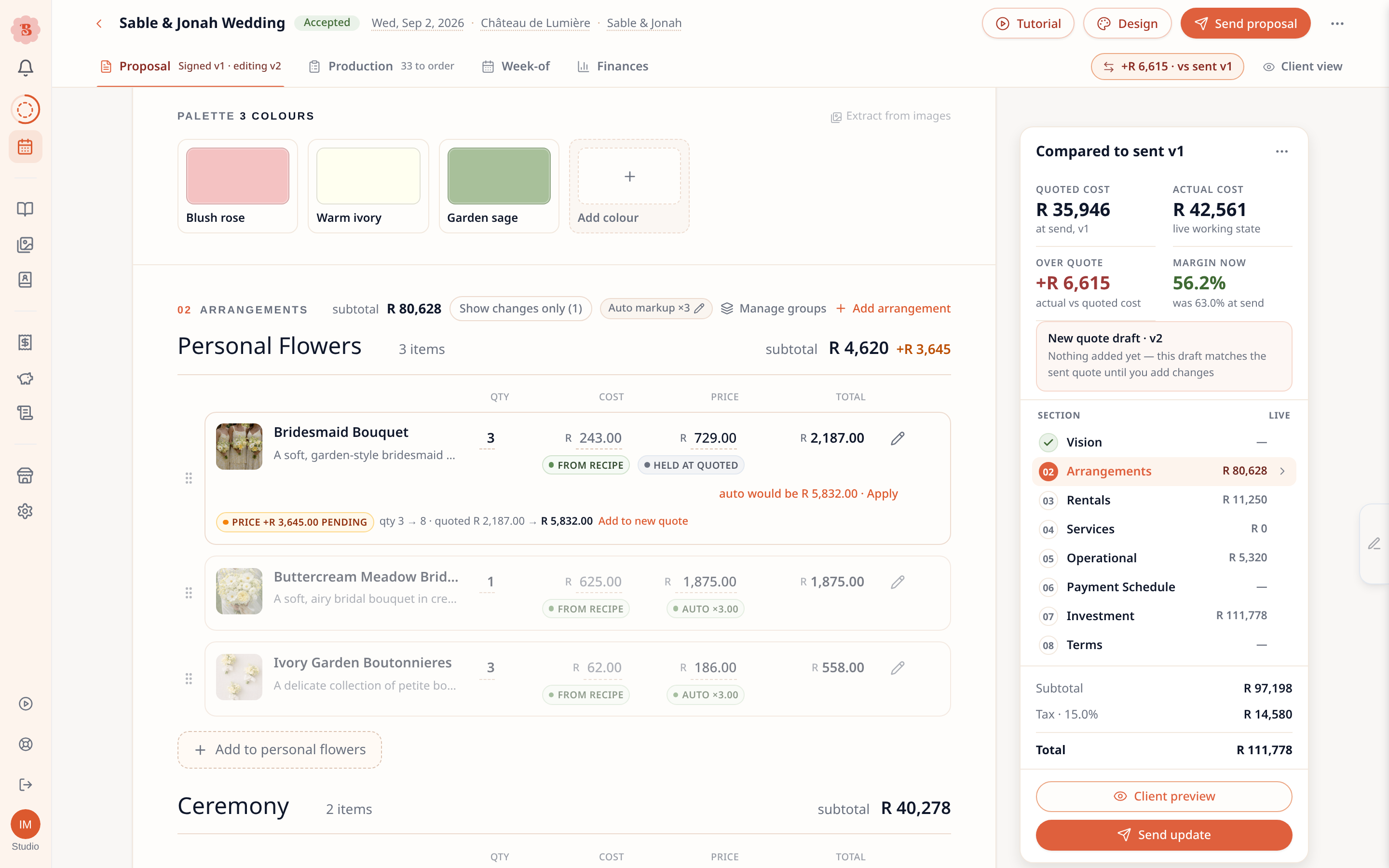Edit Ivory Garden Boutonnieres with pencil icon
The height and width of the screenshot is (868, 1389).
[898, 668]
